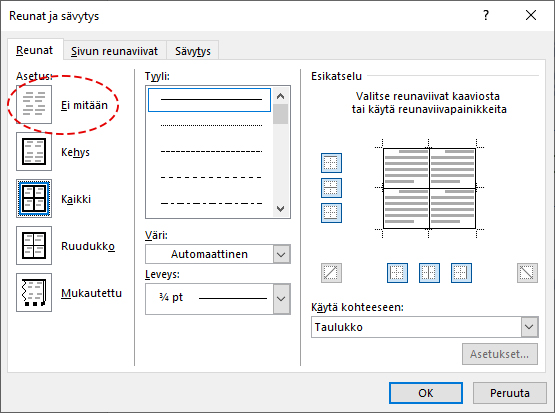Click the Tyyli list scroll down arrow
Screen dimensions: 555x413
[x=281, y=209]
